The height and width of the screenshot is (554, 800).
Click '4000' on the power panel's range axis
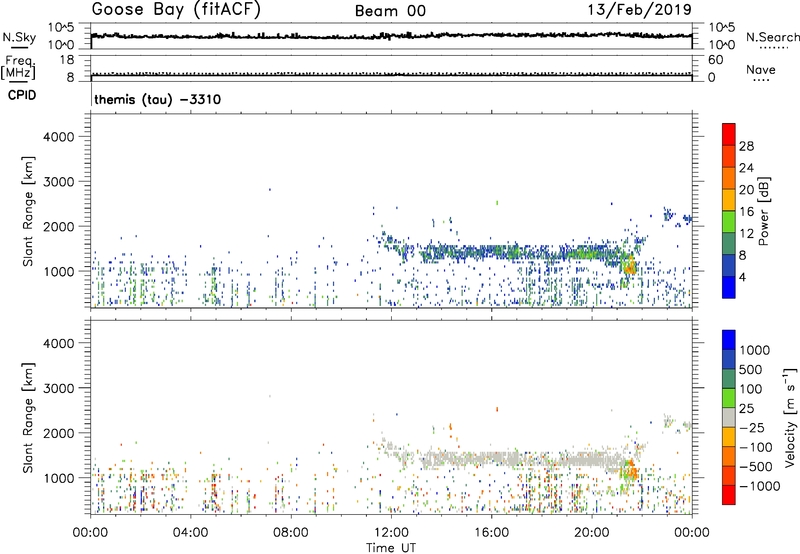click(58, 137)
